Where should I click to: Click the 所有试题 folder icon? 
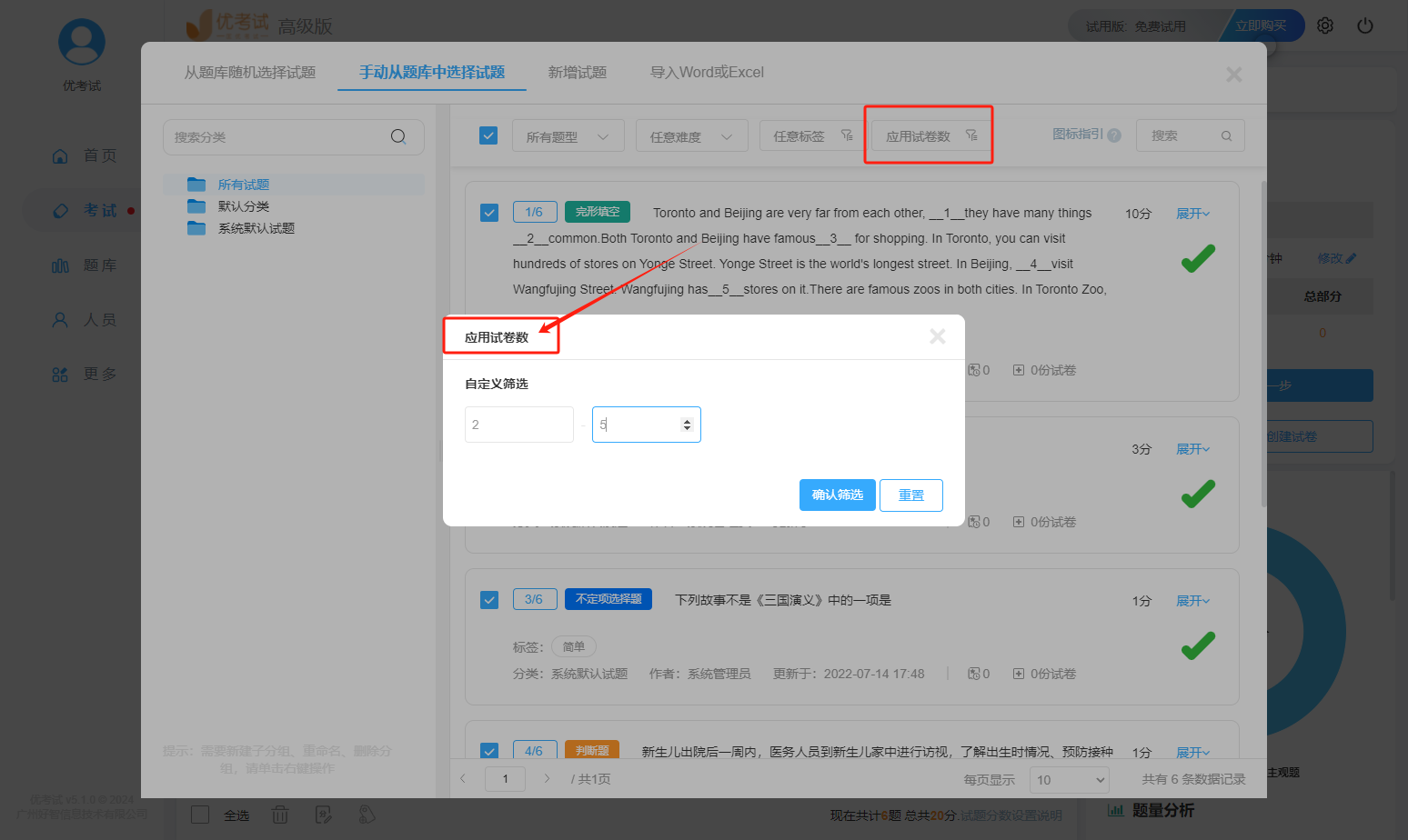coord(196,185)
